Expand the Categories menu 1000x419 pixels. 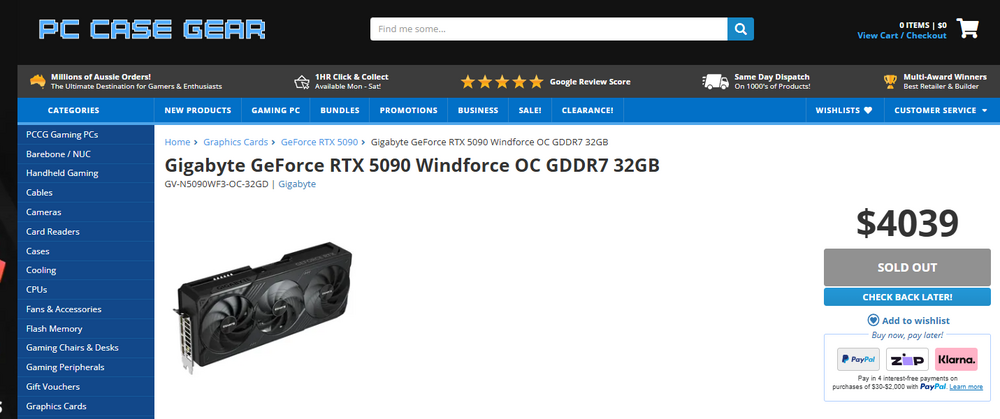click(x=74, y=110)
